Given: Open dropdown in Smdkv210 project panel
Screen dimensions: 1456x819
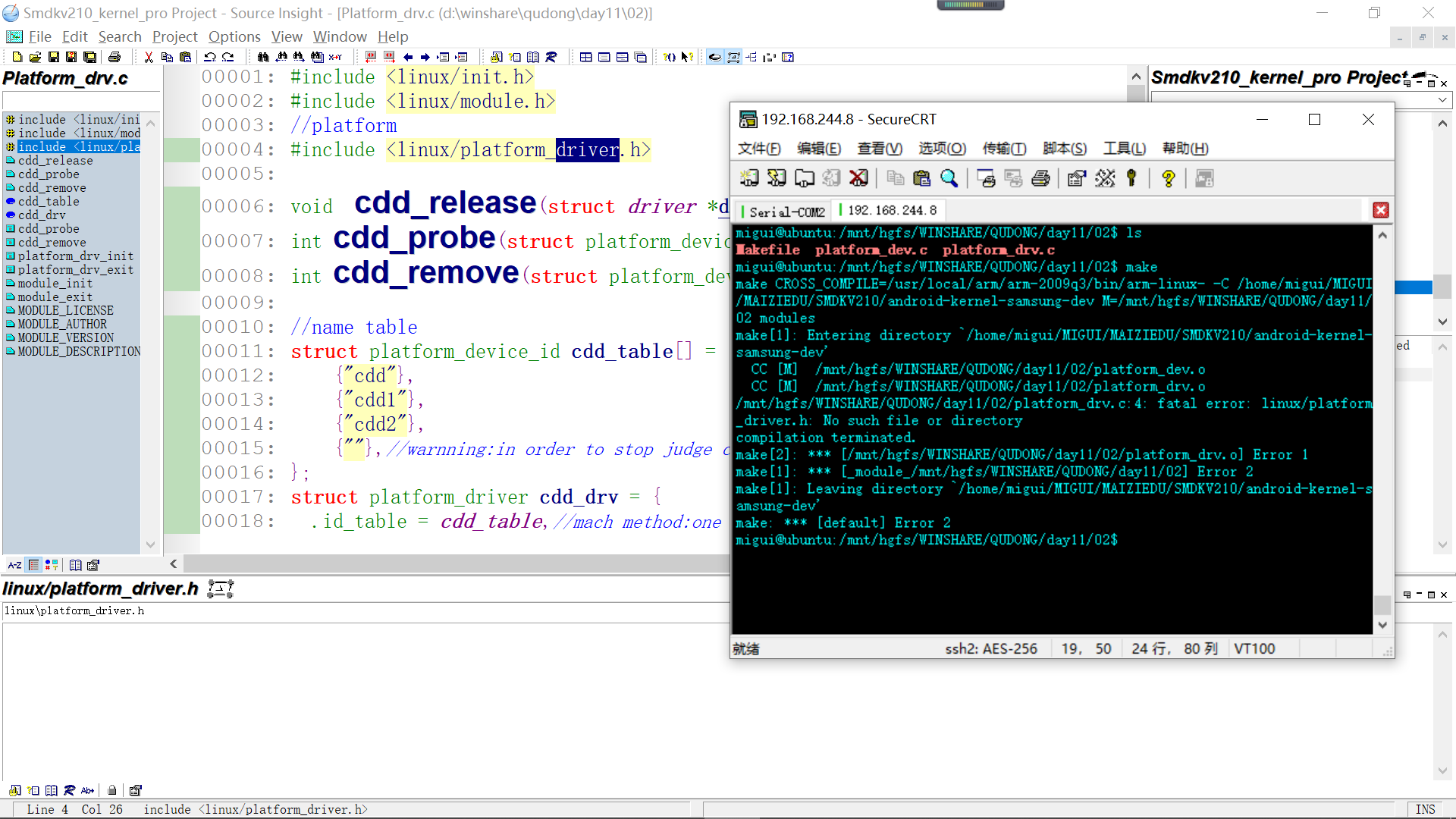Looking at the screenshot, I should pos(1442,100).
